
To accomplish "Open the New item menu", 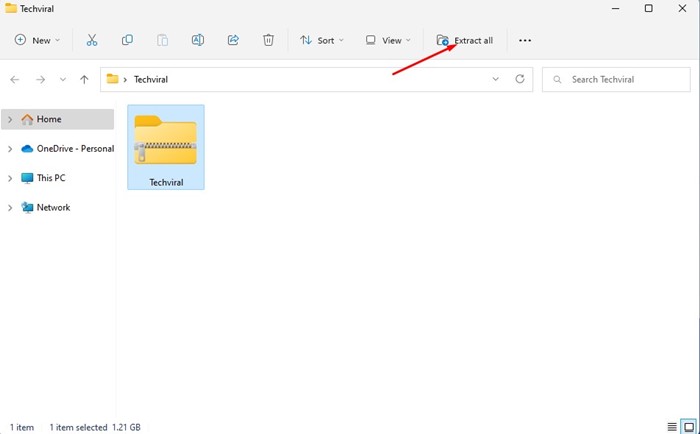I will pos(37,40).
